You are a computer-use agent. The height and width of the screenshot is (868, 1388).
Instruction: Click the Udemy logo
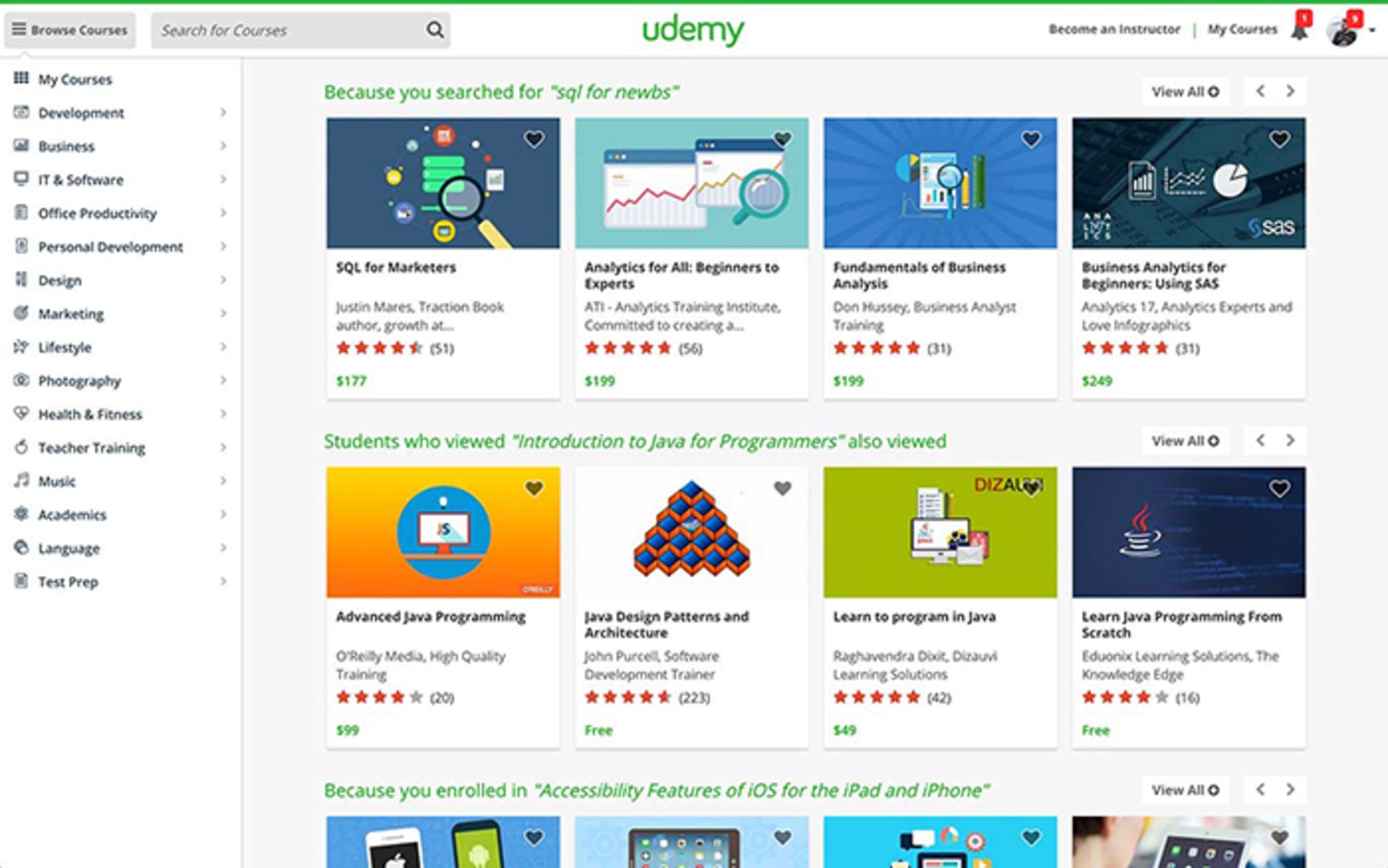(x=693, y=29)
